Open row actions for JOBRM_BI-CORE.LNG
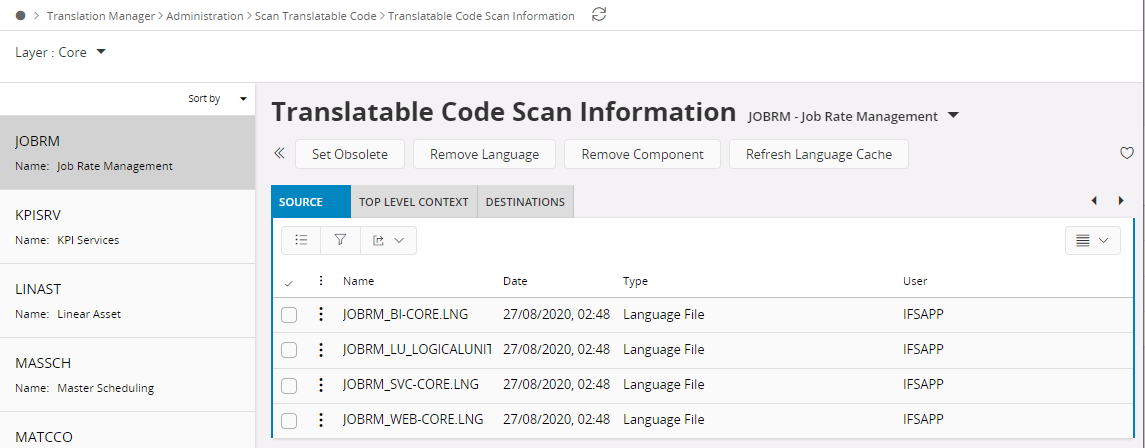Screen dimensions: 1145x448 321,315
